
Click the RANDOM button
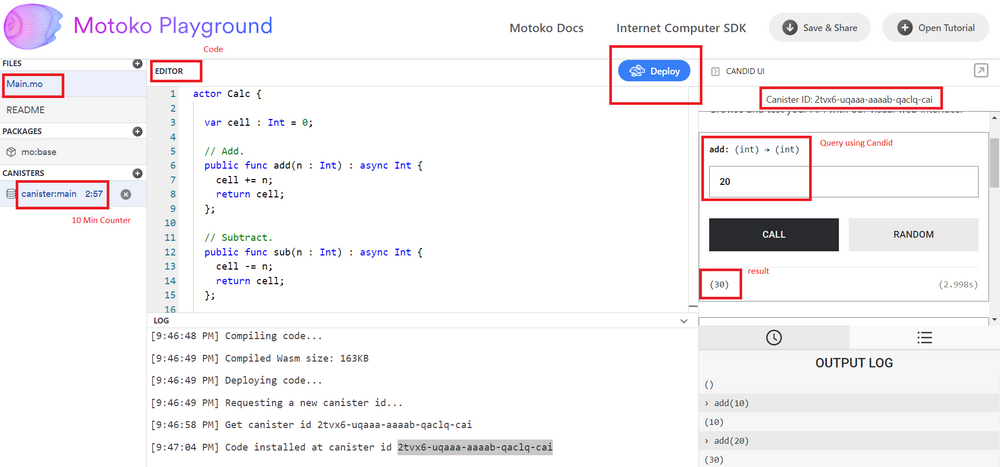point(913,234)
